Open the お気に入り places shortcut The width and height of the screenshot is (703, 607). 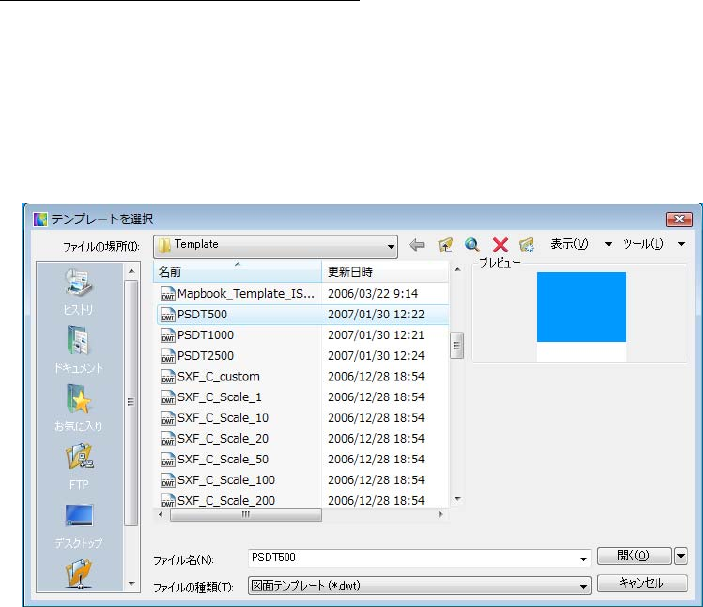[79, 408]
